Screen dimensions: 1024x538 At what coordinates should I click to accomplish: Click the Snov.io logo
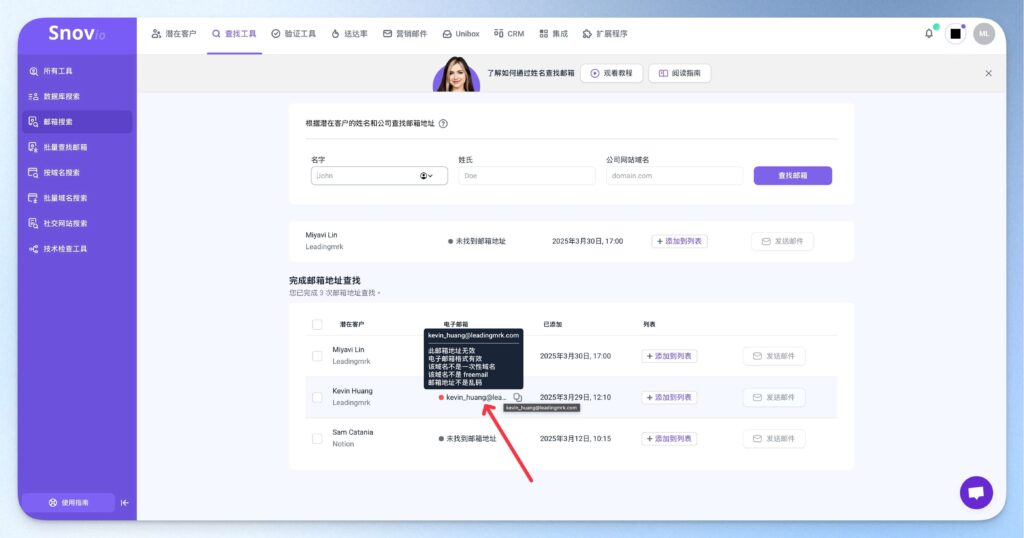(x=77, y=33)
